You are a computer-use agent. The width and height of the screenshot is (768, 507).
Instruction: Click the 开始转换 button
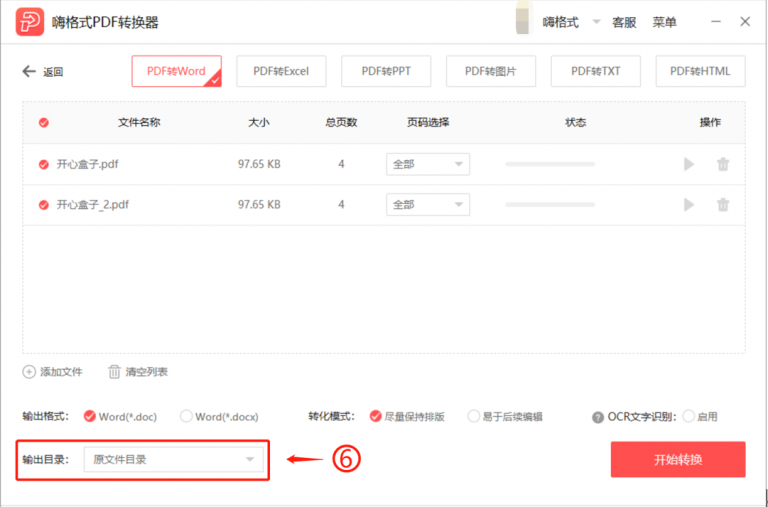(x=678, y=459)
